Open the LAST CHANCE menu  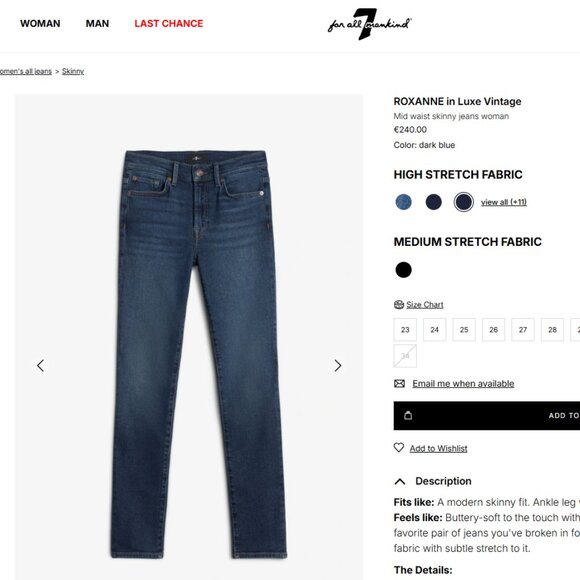169,24
